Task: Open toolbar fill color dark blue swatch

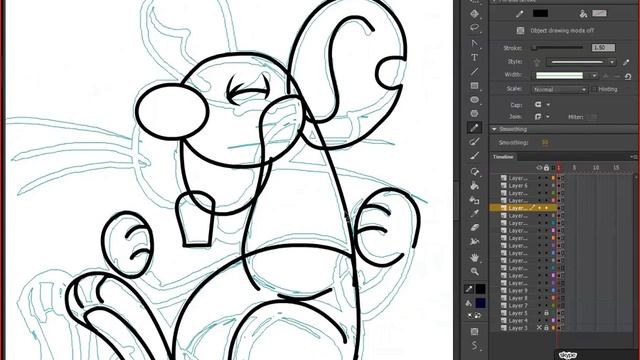Action: (x=480, y=303)
